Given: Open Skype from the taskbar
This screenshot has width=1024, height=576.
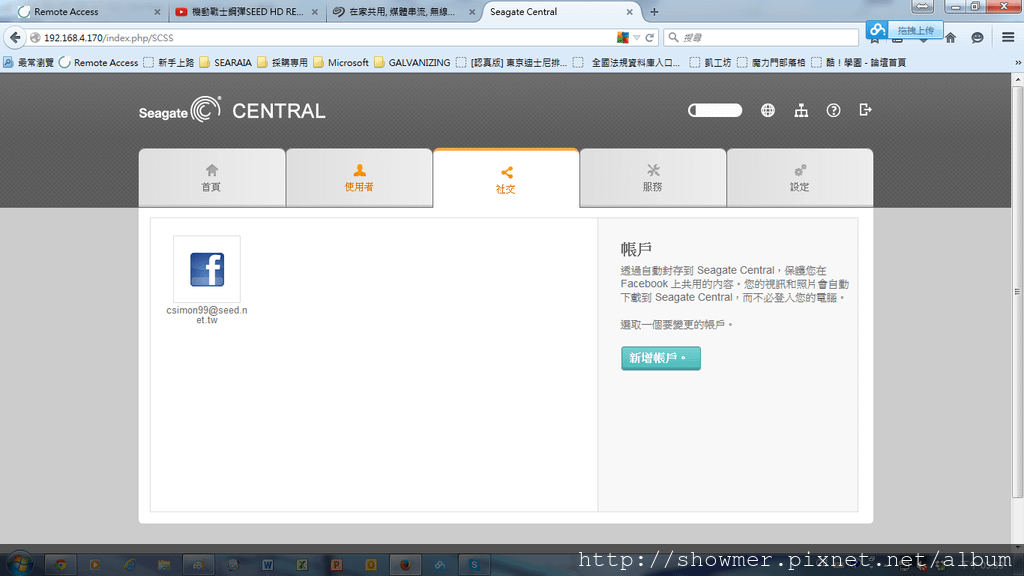Looking at the screenshot, I should 475,565.
